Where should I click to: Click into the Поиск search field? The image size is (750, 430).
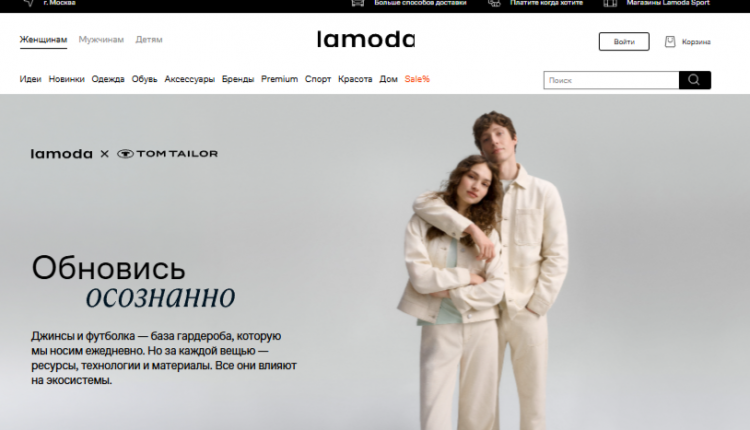pos(611,80)
